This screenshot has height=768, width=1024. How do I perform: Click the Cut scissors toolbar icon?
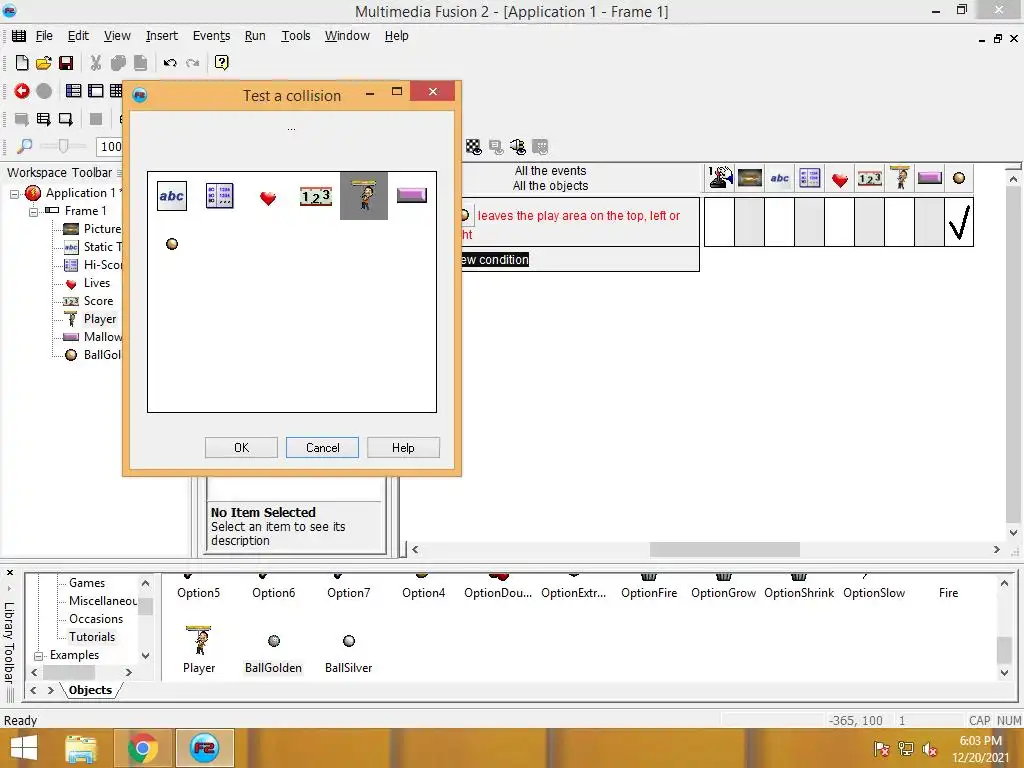[x=95, y=63]
